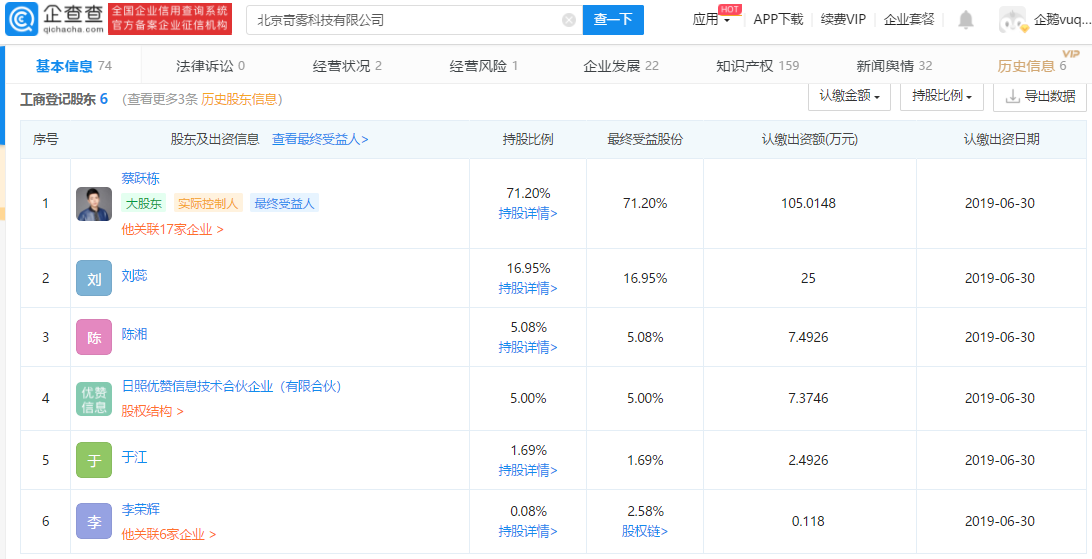1092x559 pixels.
Task: Clear the search box with the X icon
Action: point(569,20)
